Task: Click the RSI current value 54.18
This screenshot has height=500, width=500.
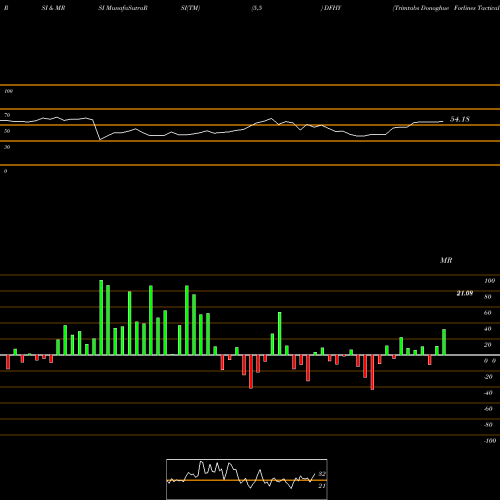Action: pos(460,119)
